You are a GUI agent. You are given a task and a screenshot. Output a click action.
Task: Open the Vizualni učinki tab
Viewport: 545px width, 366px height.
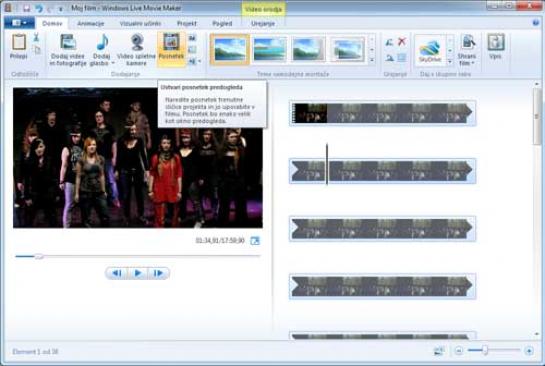tap(140, 23)
